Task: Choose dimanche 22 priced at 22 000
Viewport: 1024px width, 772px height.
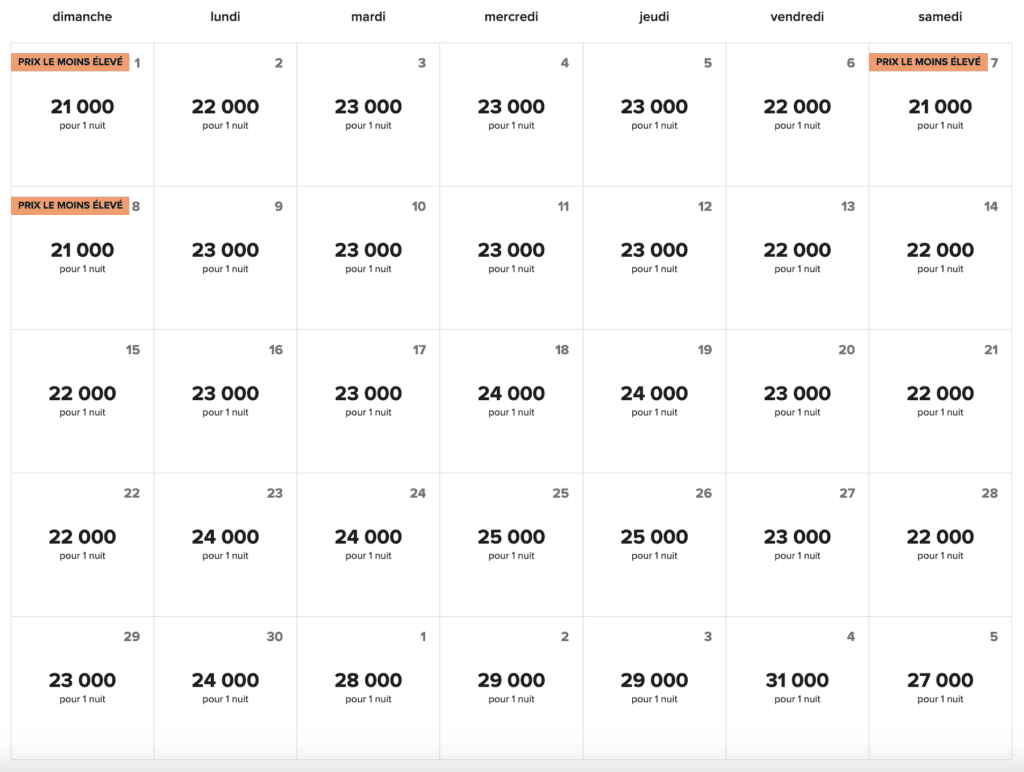Action: (82, 543)
